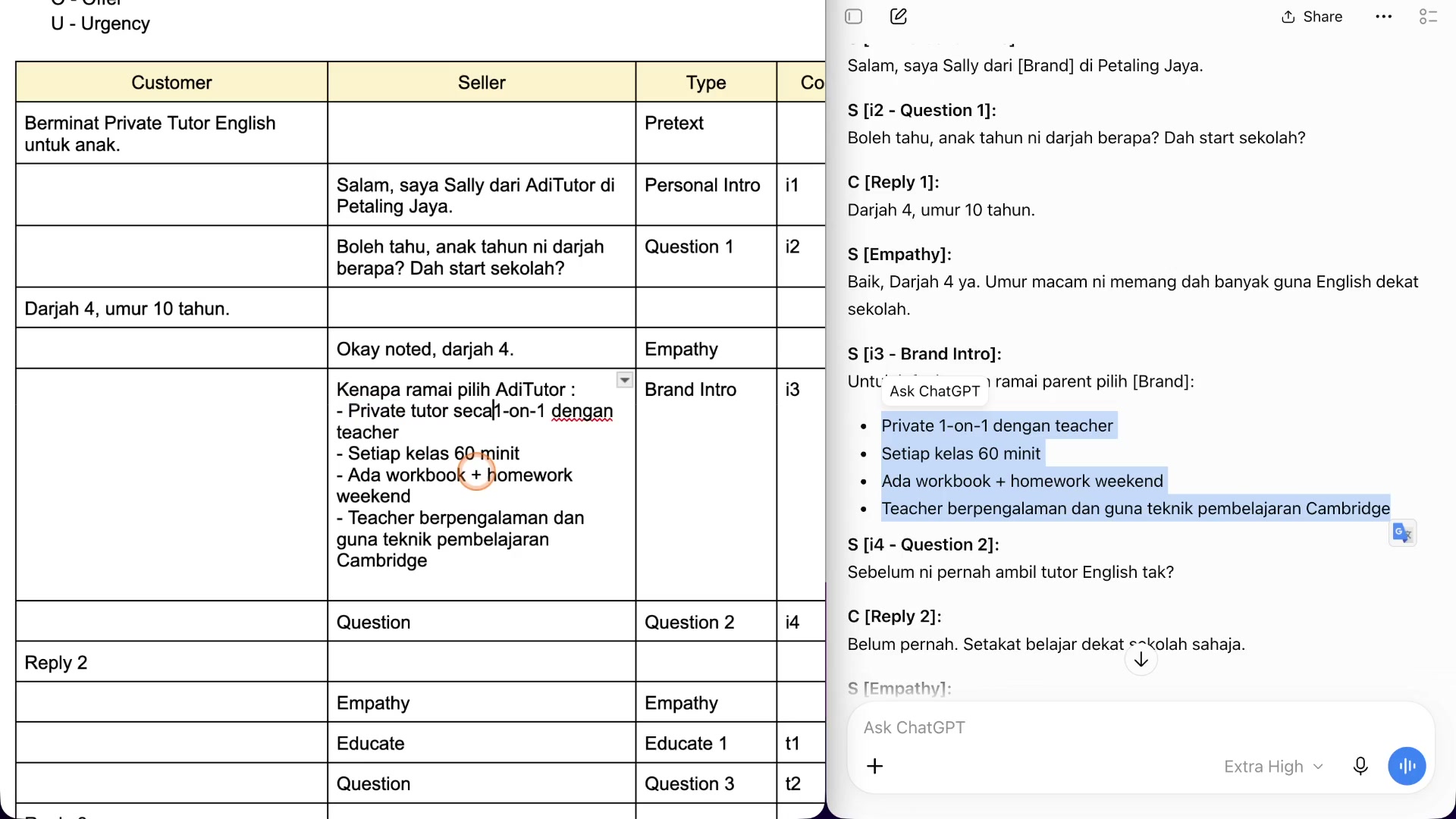The width and height of the screenshot is (1456, 819).
Task: Click the 'Educate' seller cell
Action: click(x=482, y=743)
